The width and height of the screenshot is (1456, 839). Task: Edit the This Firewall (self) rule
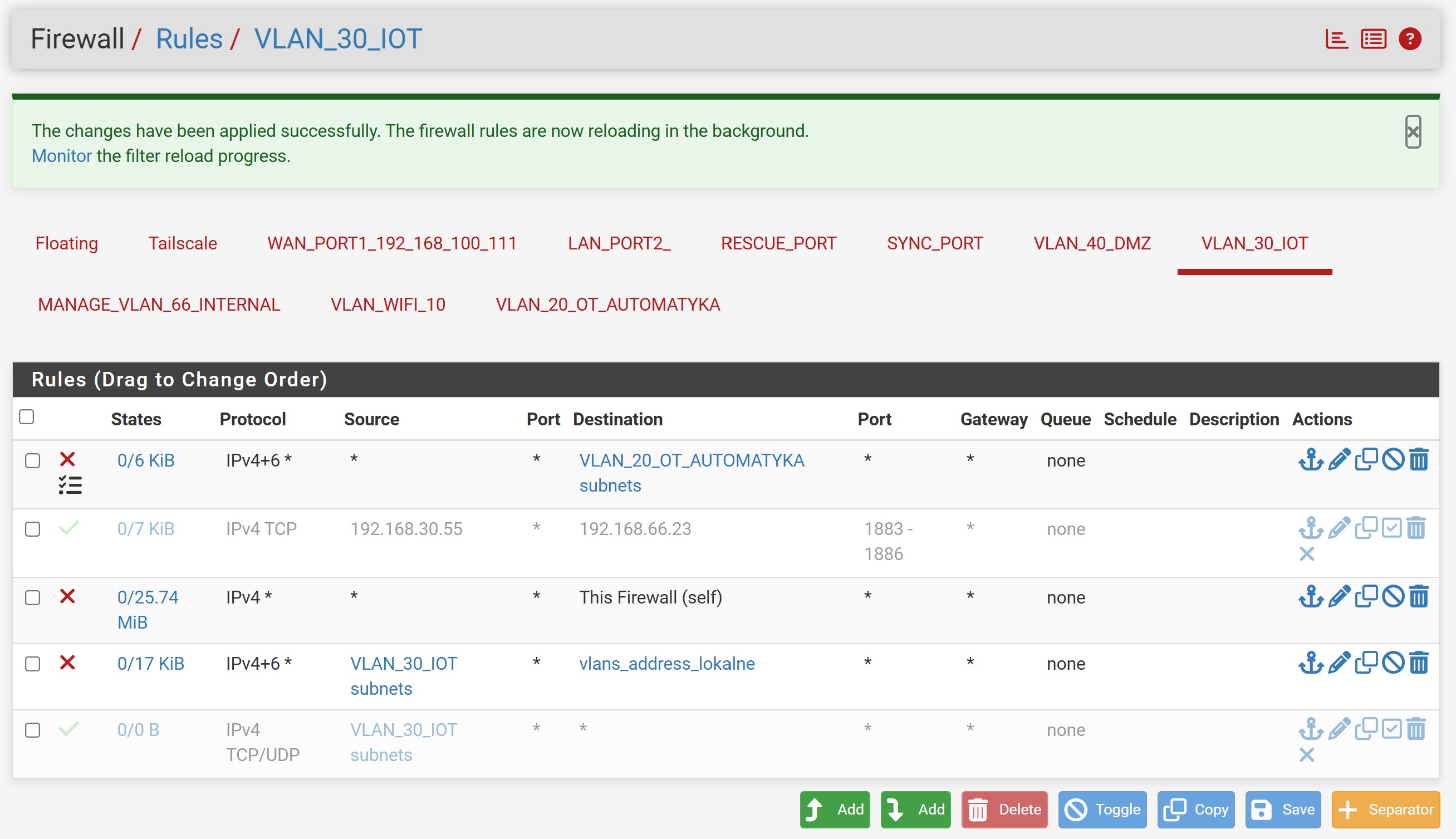click(x=1339, y=596)
